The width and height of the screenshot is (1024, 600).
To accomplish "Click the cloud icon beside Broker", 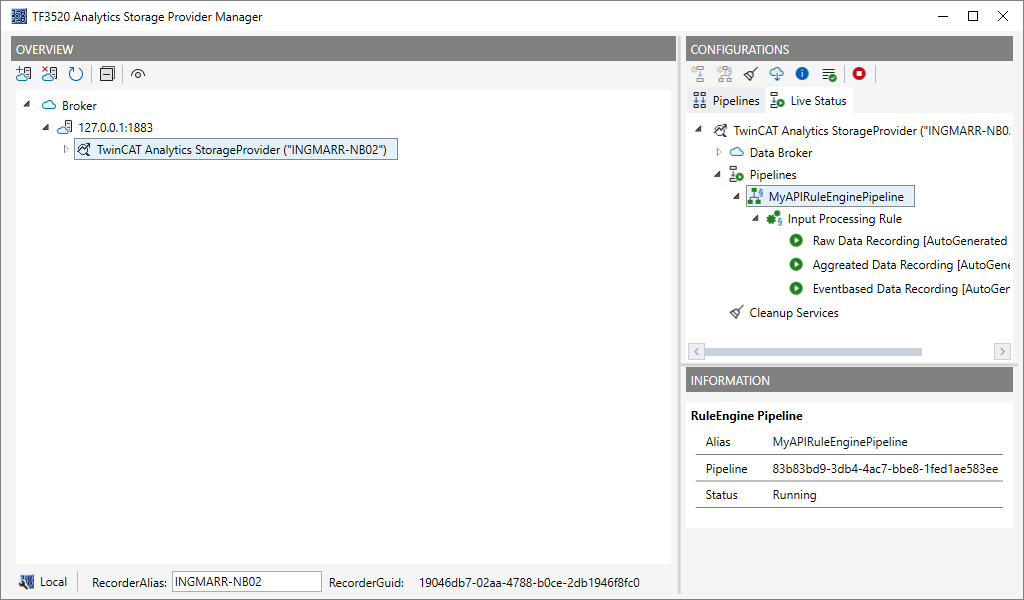I will click(49, 104).
